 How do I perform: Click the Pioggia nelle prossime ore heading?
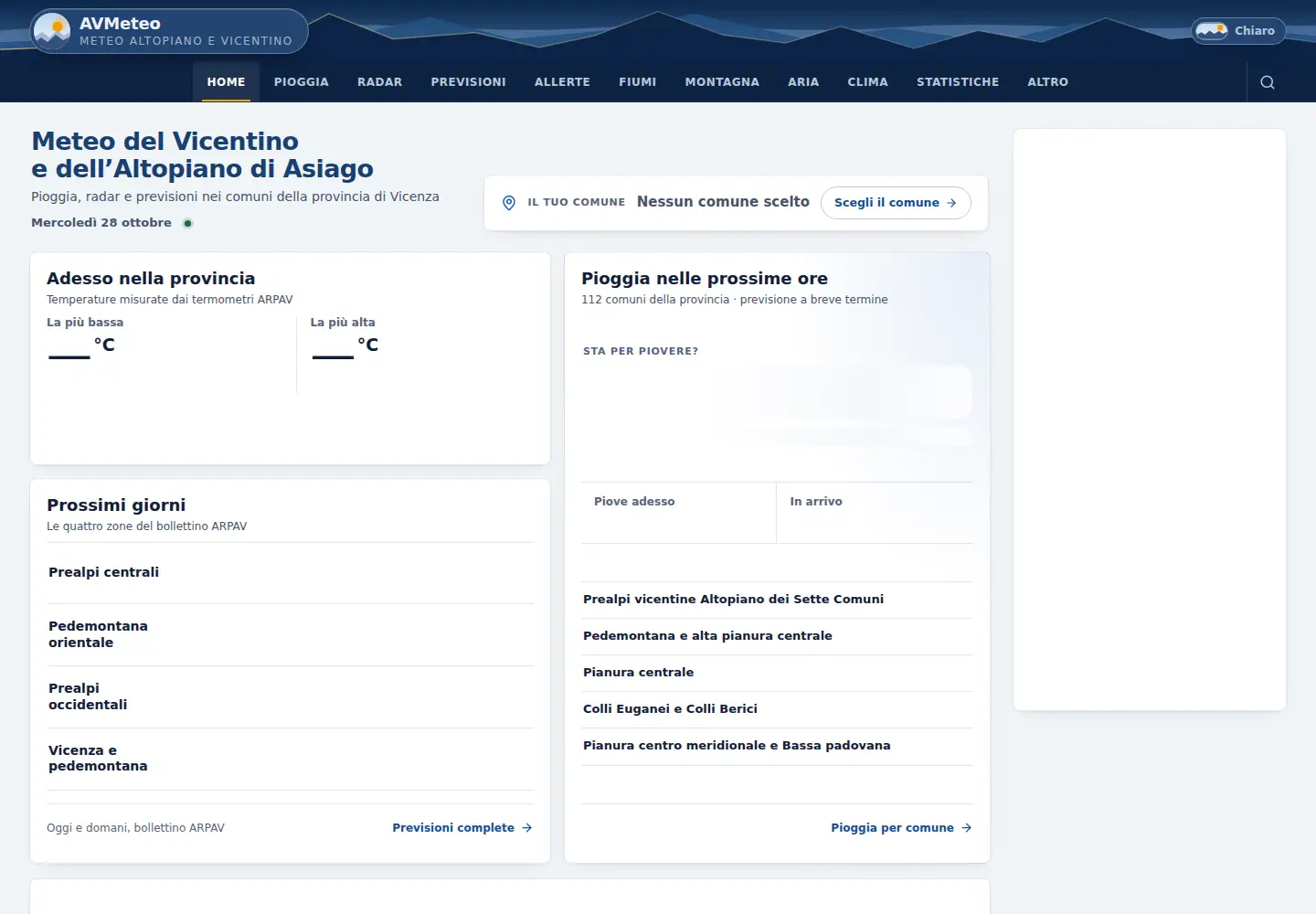click(x=705, y=279)
